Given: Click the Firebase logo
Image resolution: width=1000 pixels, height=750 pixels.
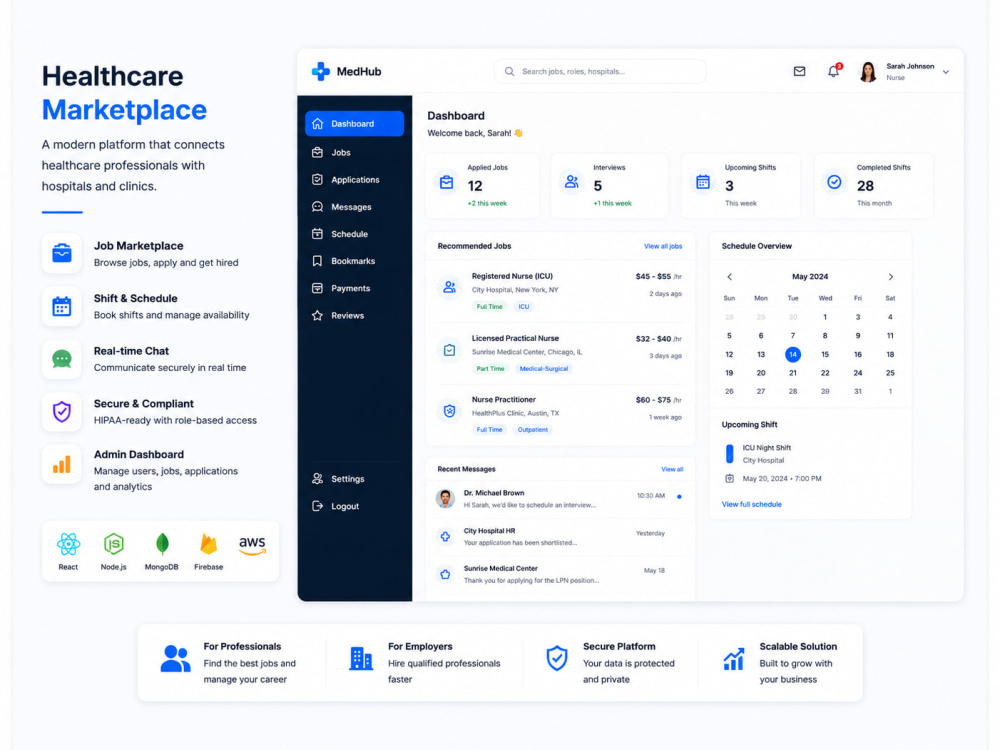Looking at the screenshot, I should [x=209, y=544].
